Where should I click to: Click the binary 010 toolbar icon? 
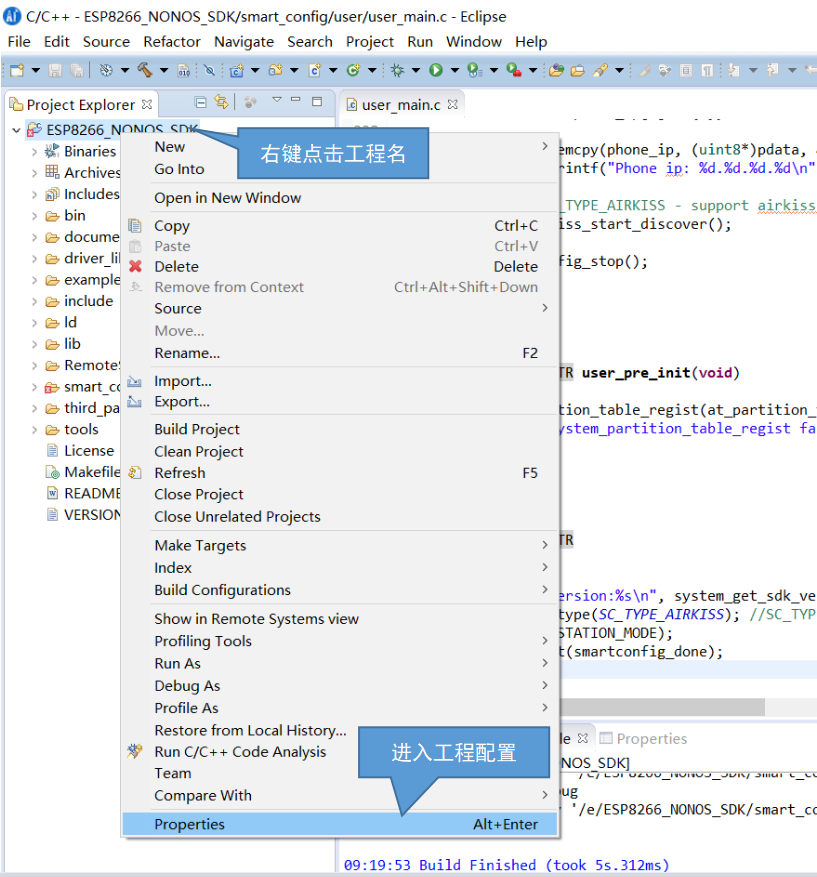point(183,70)
